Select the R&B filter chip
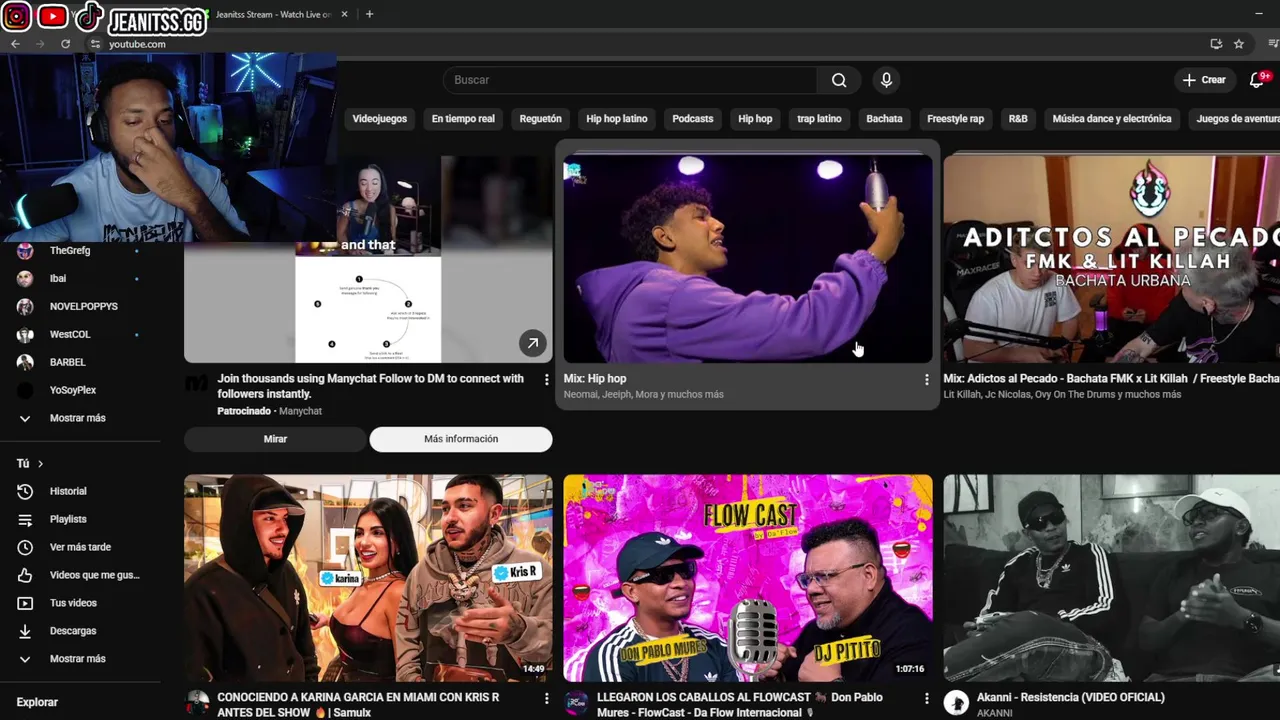Viewport: 1280px width, 720px height. coord(1018,119)
